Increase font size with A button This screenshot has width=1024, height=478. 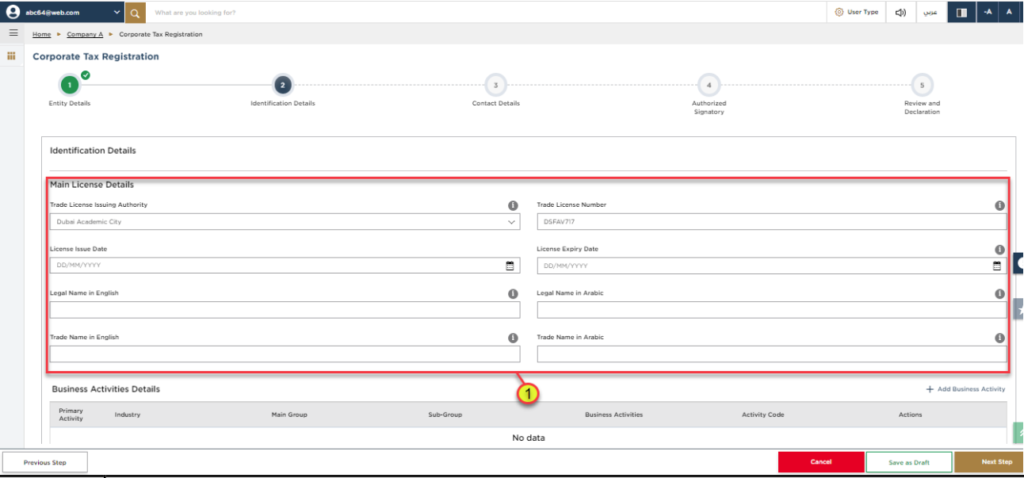coord(1010,12)
